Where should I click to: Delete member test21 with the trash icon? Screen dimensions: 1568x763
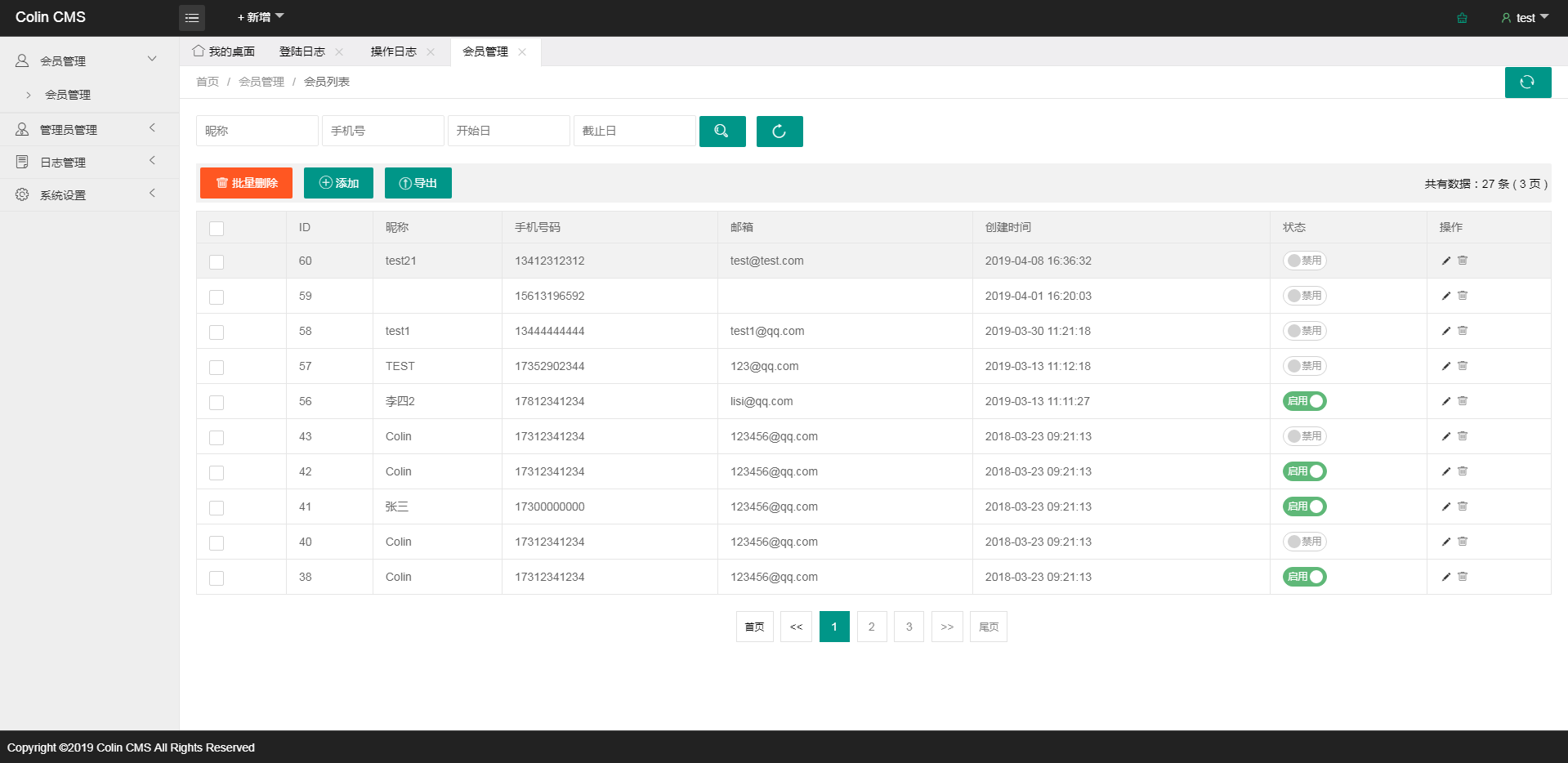click(1463, 261)
